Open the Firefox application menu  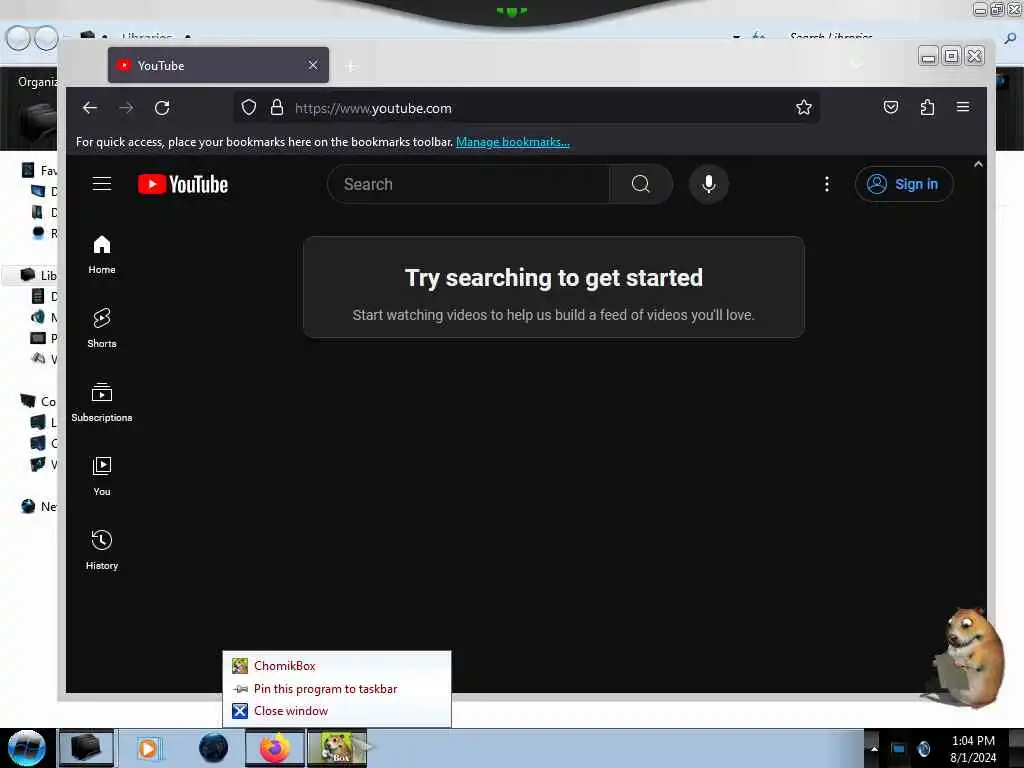tap(963, 107)
